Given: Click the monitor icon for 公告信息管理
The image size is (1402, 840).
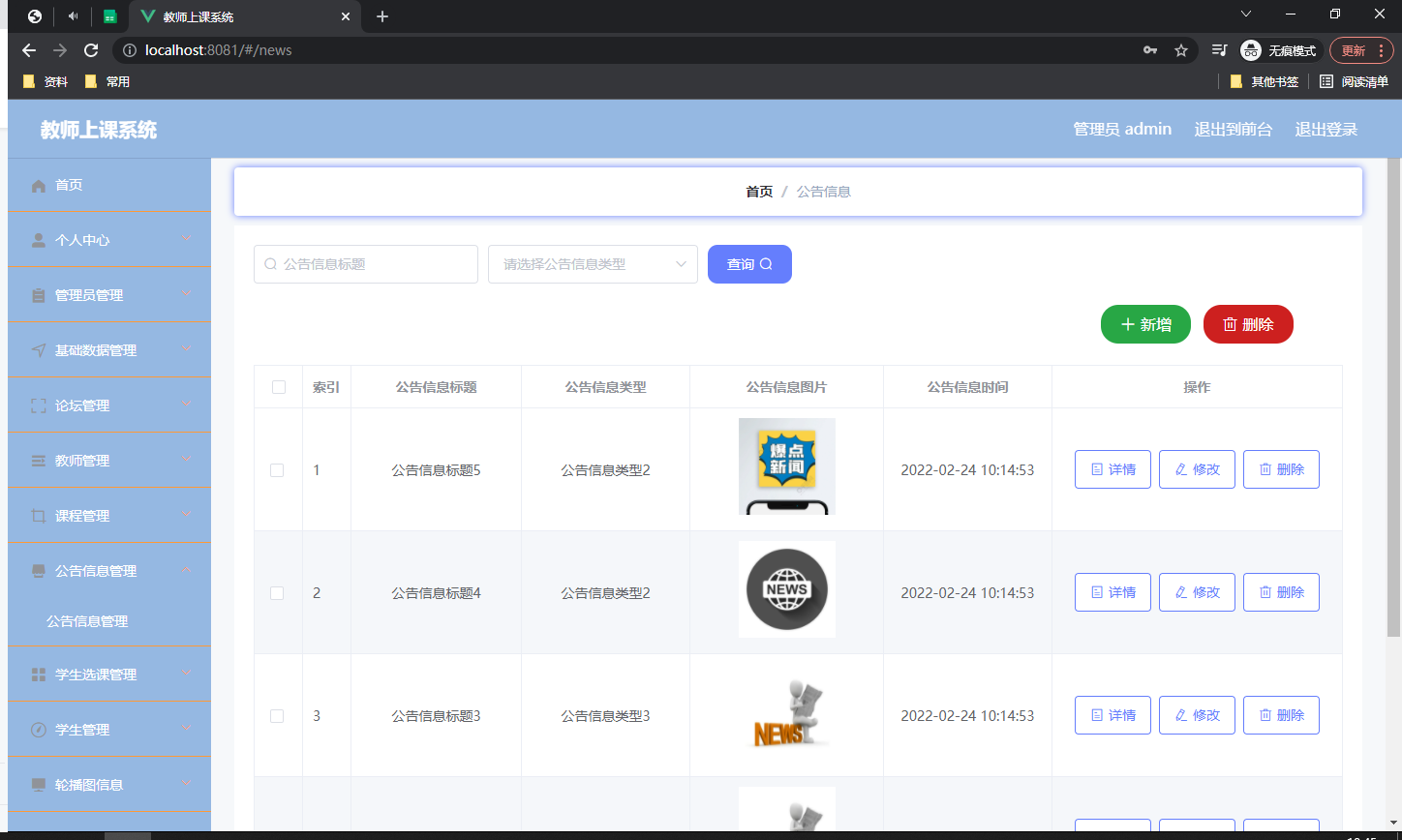Looking at the screenshot, I should [x=39, y=571].
